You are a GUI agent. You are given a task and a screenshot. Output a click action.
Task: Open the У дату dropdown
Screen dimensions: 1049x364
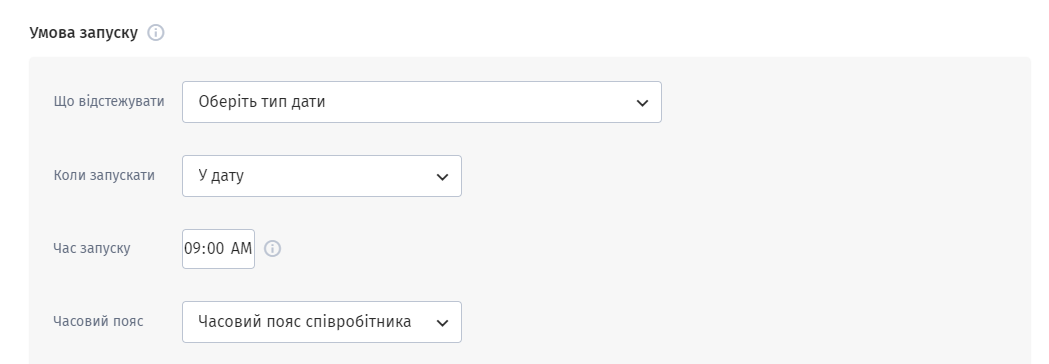click(322, 176)
